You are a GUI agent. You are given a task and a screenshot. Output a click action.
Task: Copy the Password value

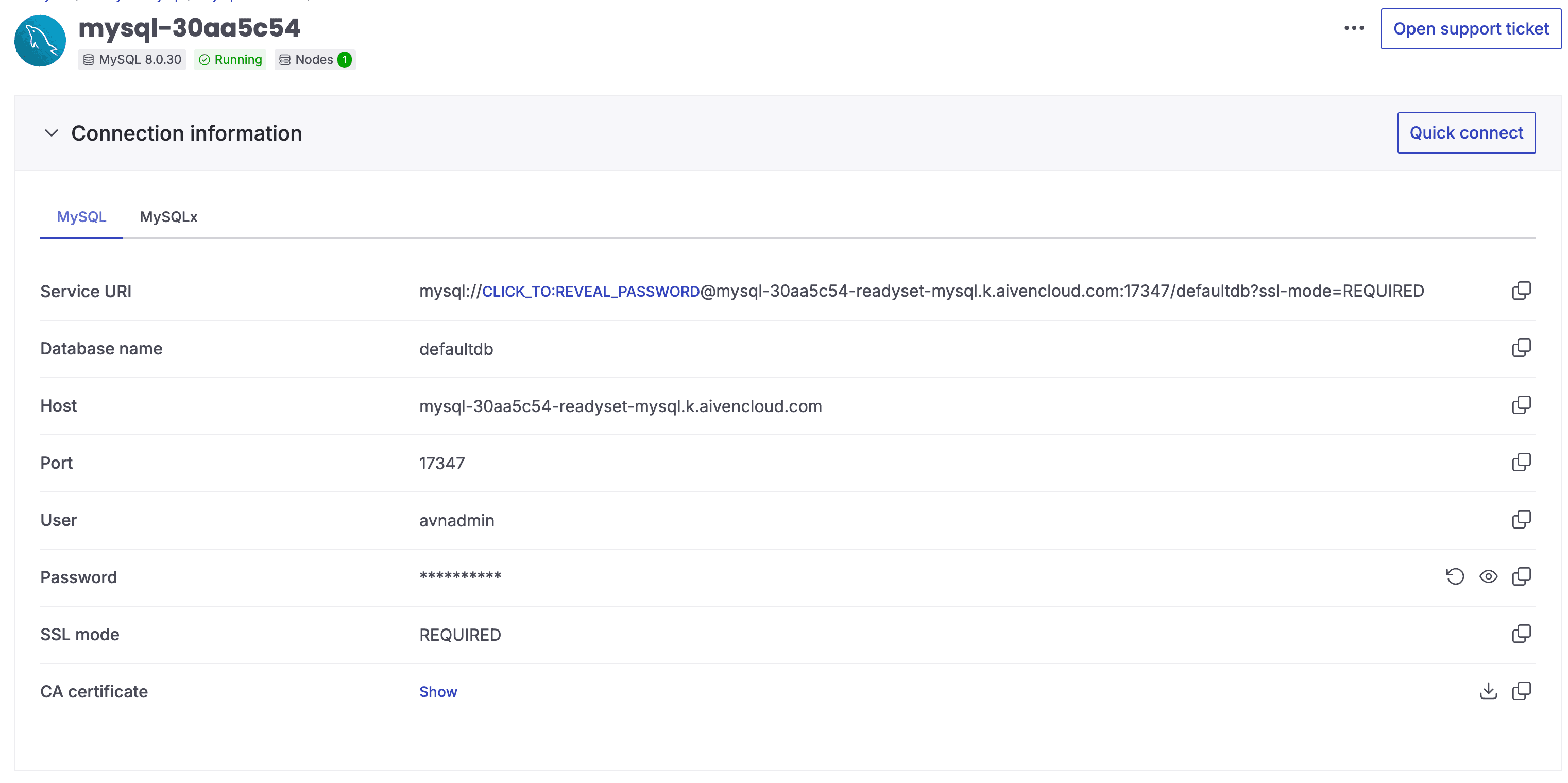[x=1521, y=577]
